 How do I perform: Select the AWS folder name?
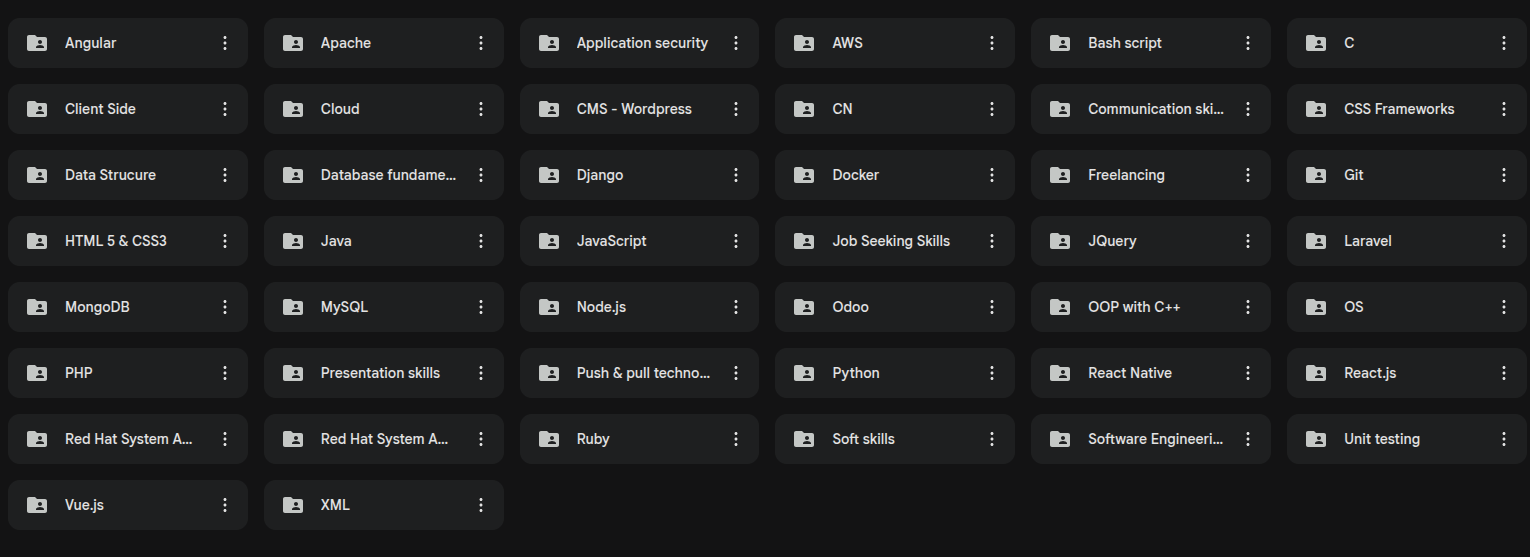(x=848, y=43)
